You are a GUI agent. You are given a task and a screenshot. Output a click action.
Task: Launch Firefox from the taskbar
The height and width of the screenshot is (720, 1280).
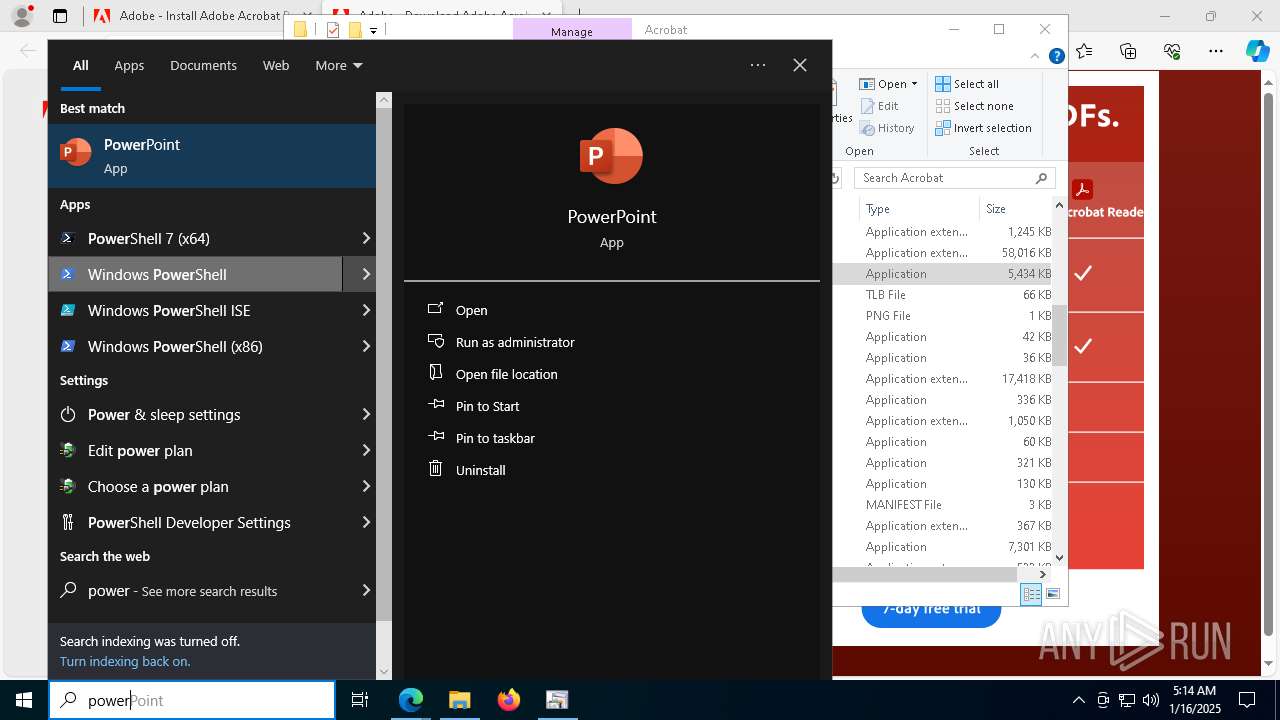tap(508, 700)
